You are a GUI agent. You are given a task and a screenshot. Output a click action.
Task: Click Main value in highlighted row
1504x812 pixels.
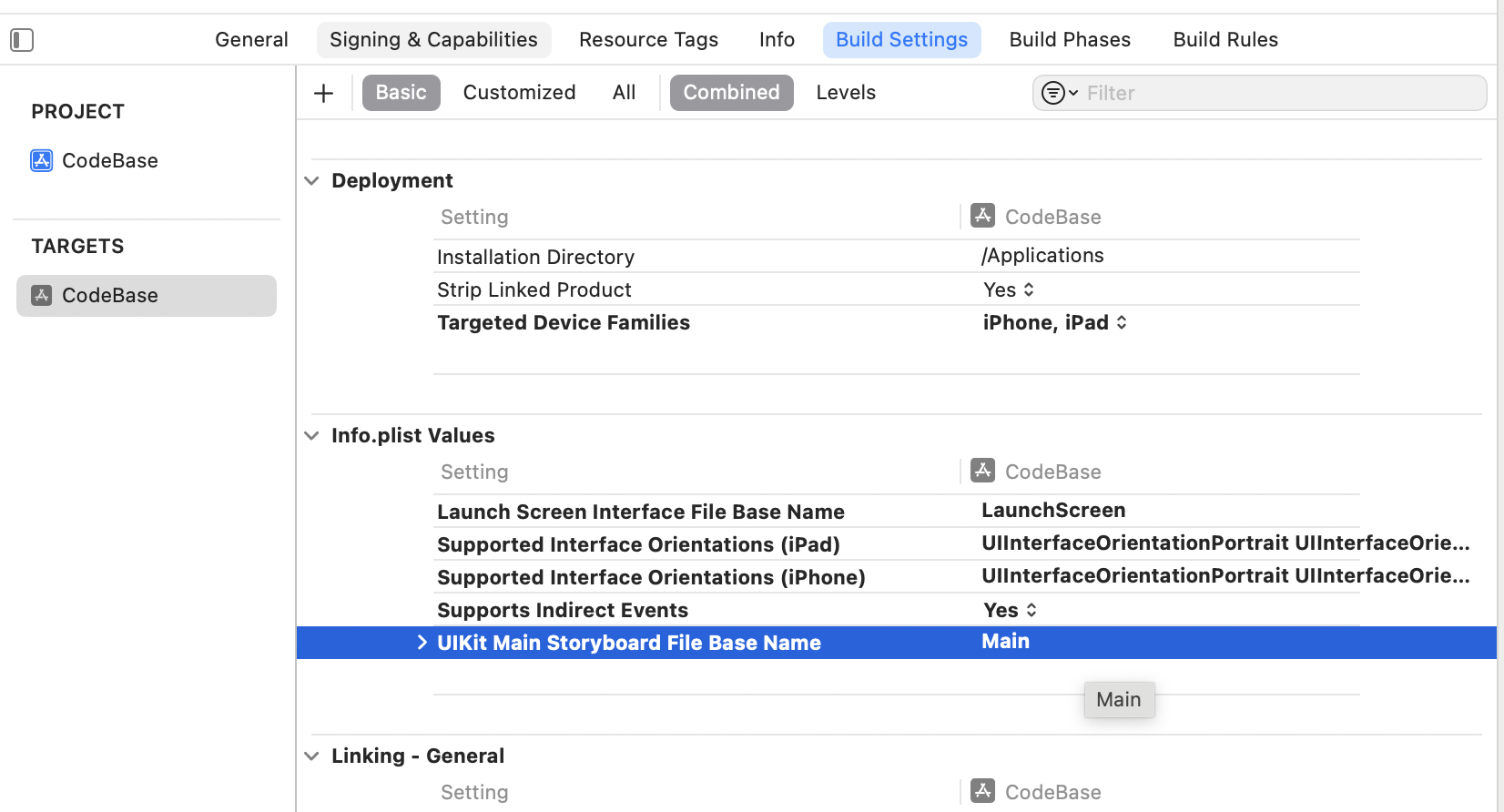pyautogui.click(x=1005, y=642)
